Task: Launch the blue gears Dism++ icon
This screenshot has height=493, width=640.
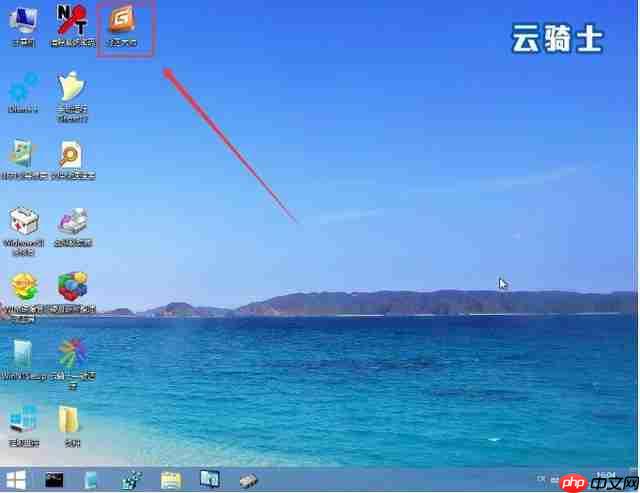Action: coord(23,90)
